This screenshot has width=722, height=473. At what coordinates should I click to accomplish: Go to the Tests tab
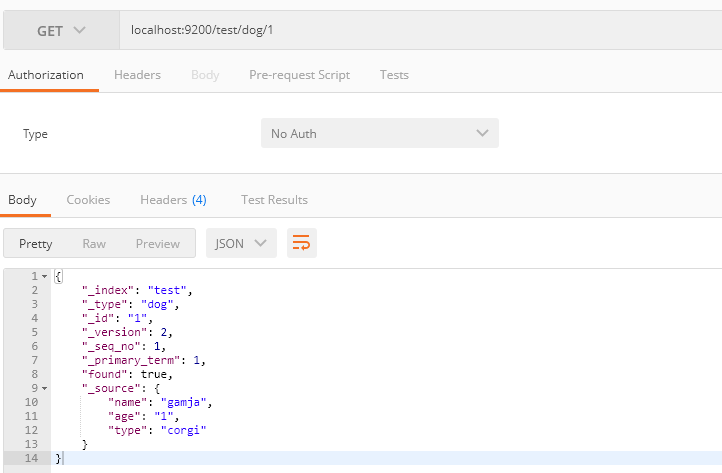(394, 75)
